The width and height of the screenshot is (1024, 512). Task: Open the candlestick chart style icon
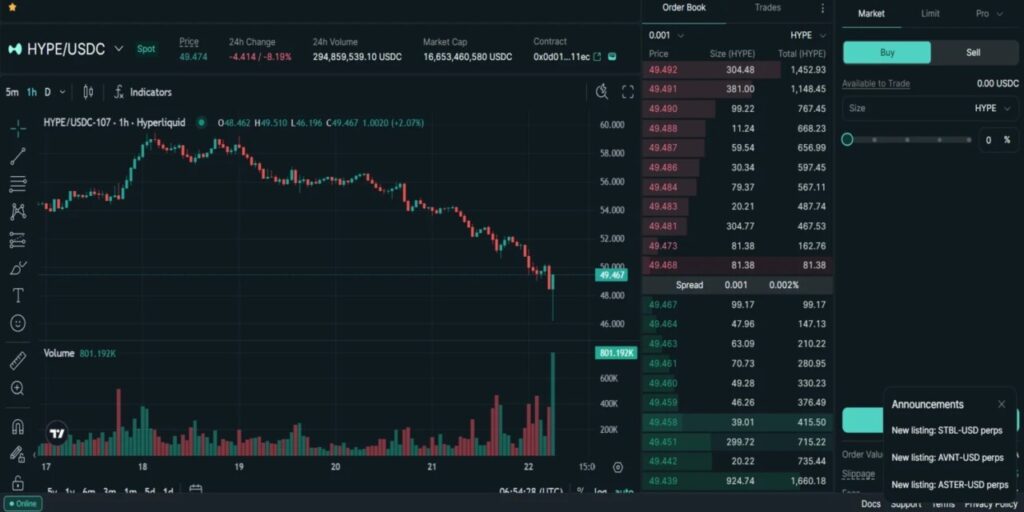(88, 92)
